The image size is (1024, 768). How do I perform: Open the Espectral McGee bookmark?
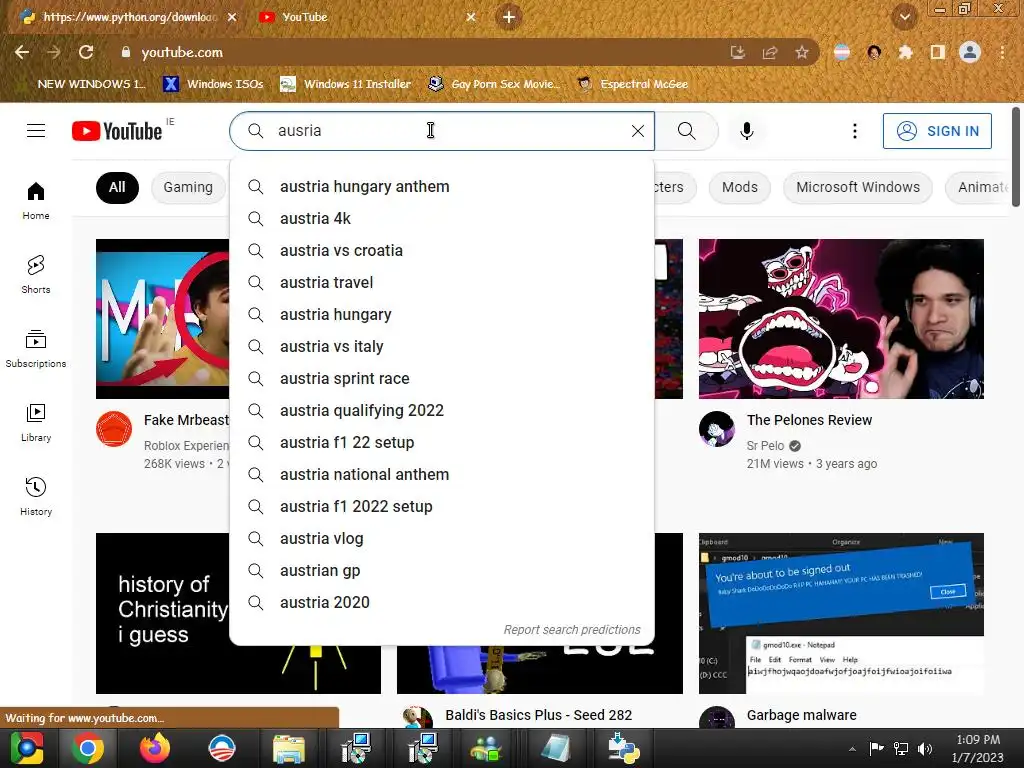pos(633,84)
